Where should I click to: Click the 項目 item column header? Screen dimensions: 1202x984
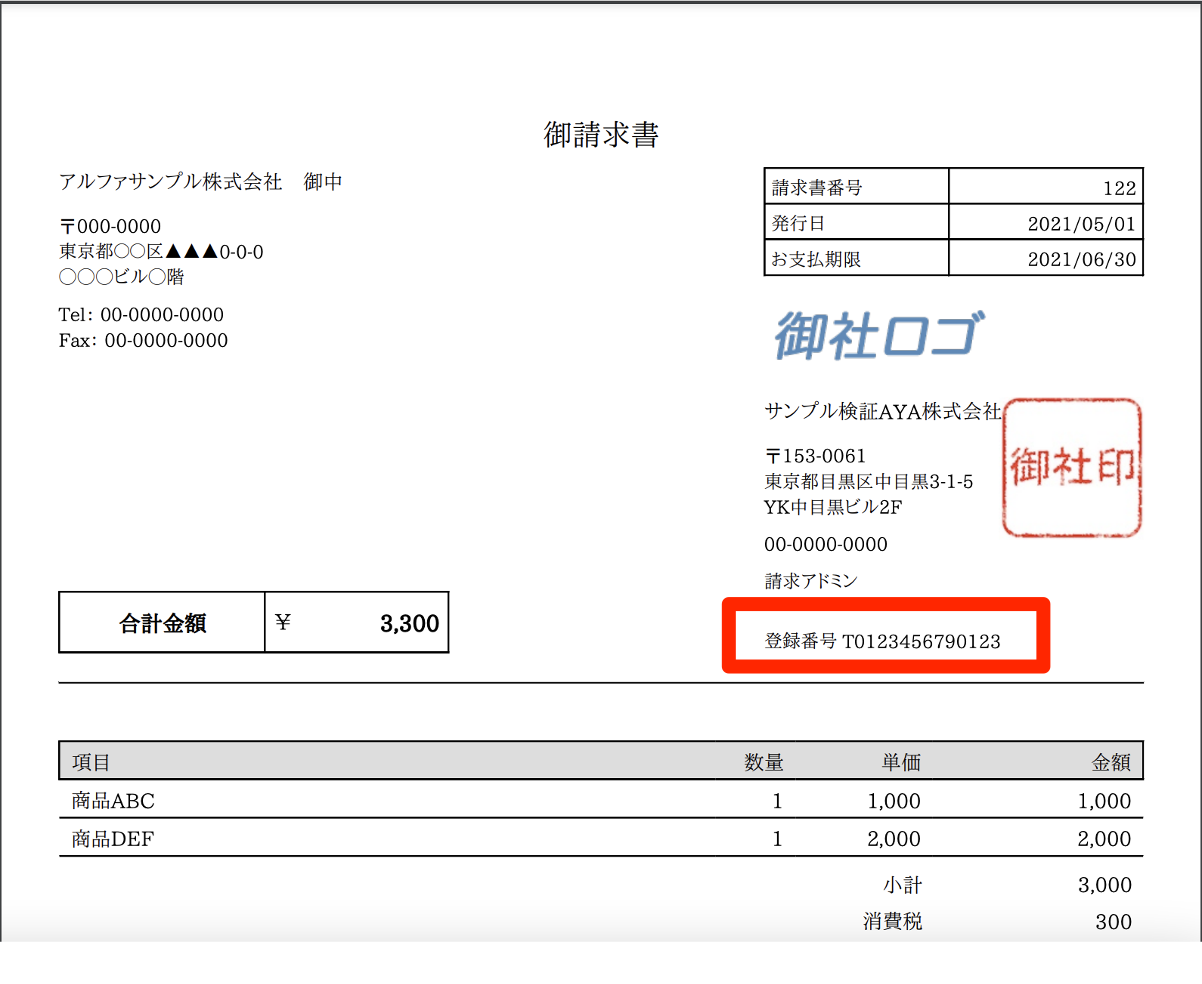pos(87,761)
